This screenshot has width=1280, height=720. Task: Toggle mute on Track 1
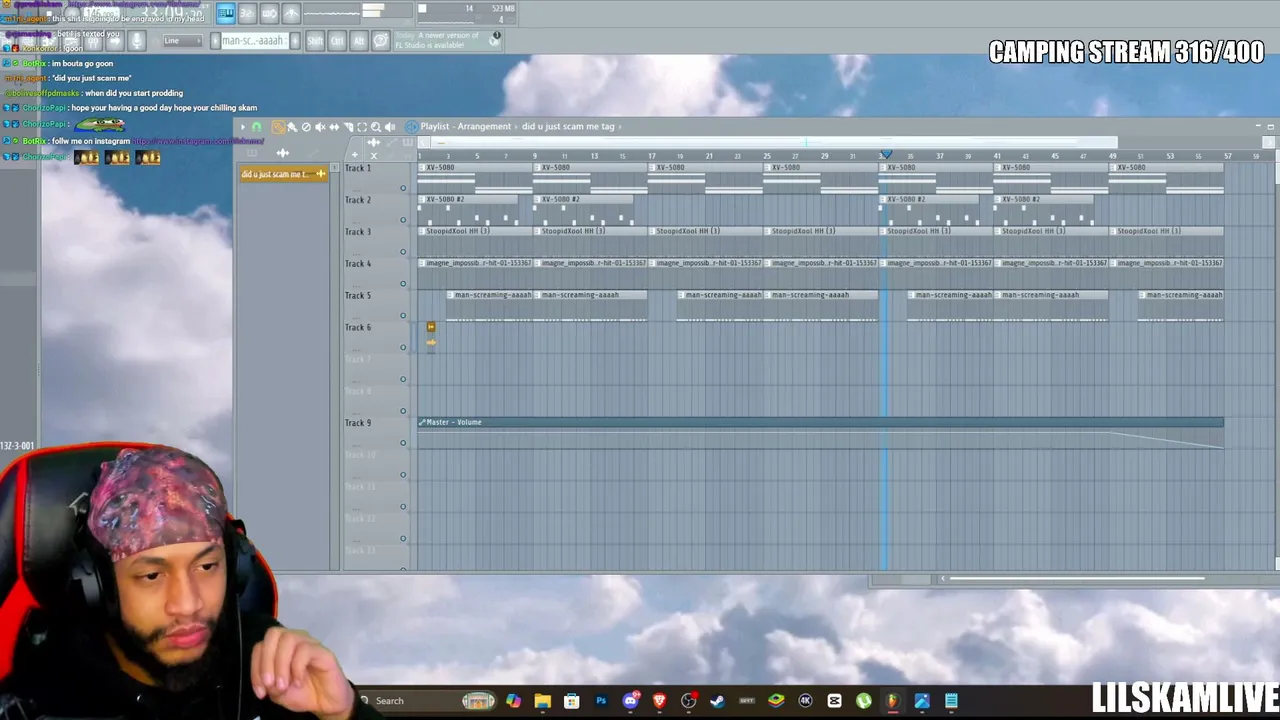[x=403, y=188]
